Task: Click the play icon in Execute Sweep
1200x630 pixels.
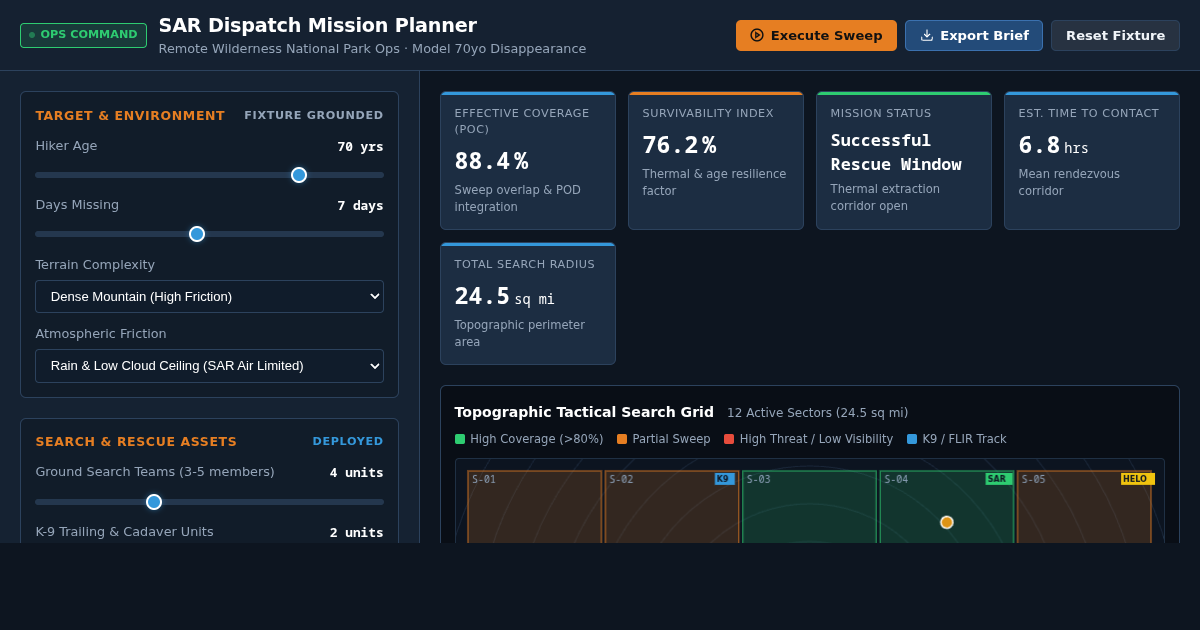Action: pos(757,35)
